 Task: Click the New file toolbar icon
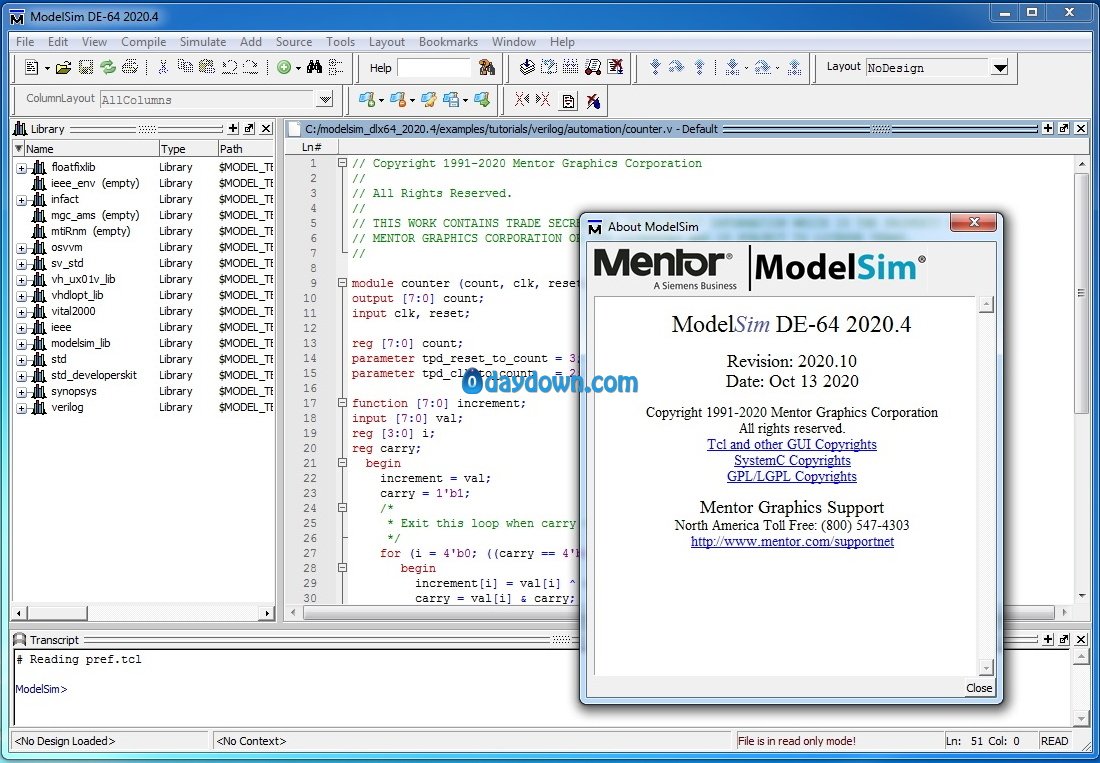32,67
